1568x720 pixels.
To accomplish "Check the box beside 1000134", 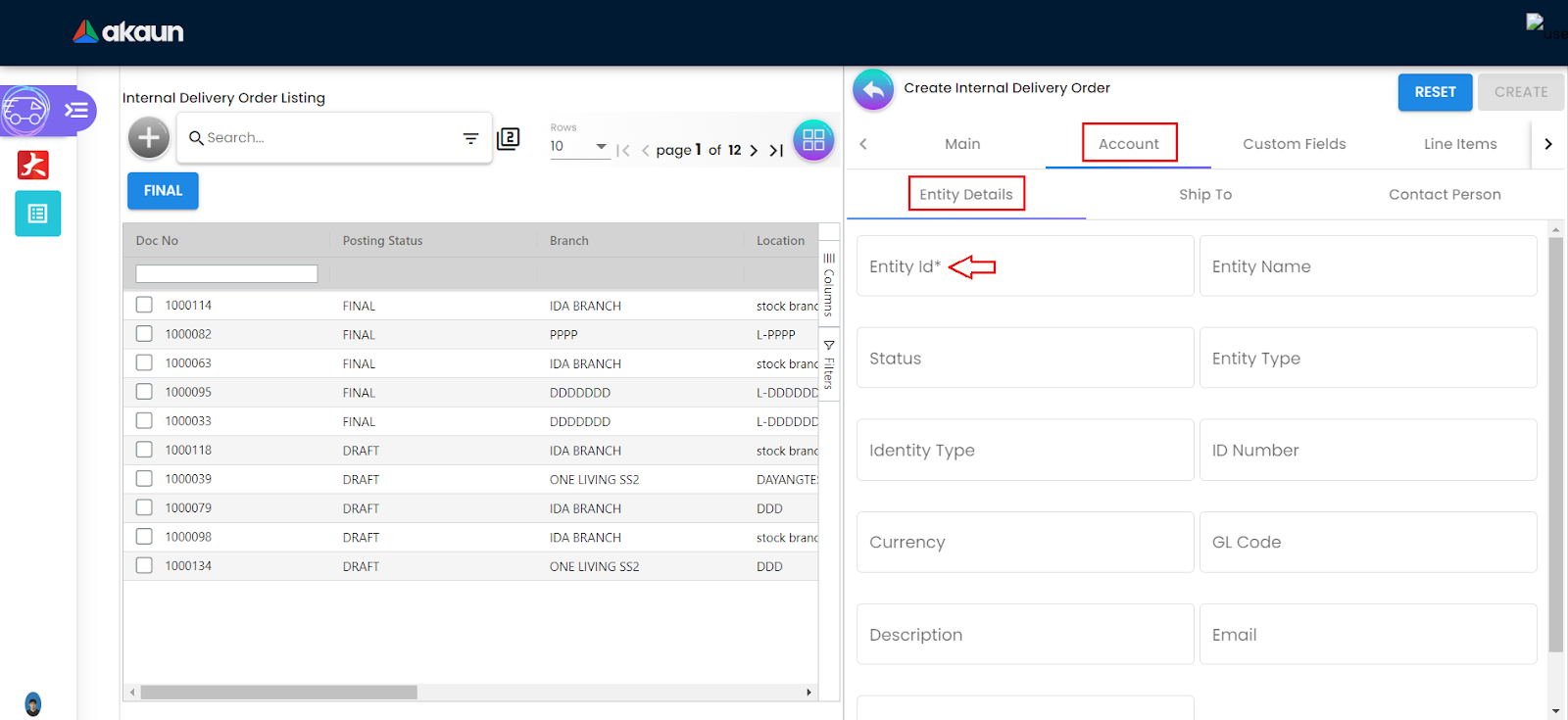I will (x=144, y=565).
